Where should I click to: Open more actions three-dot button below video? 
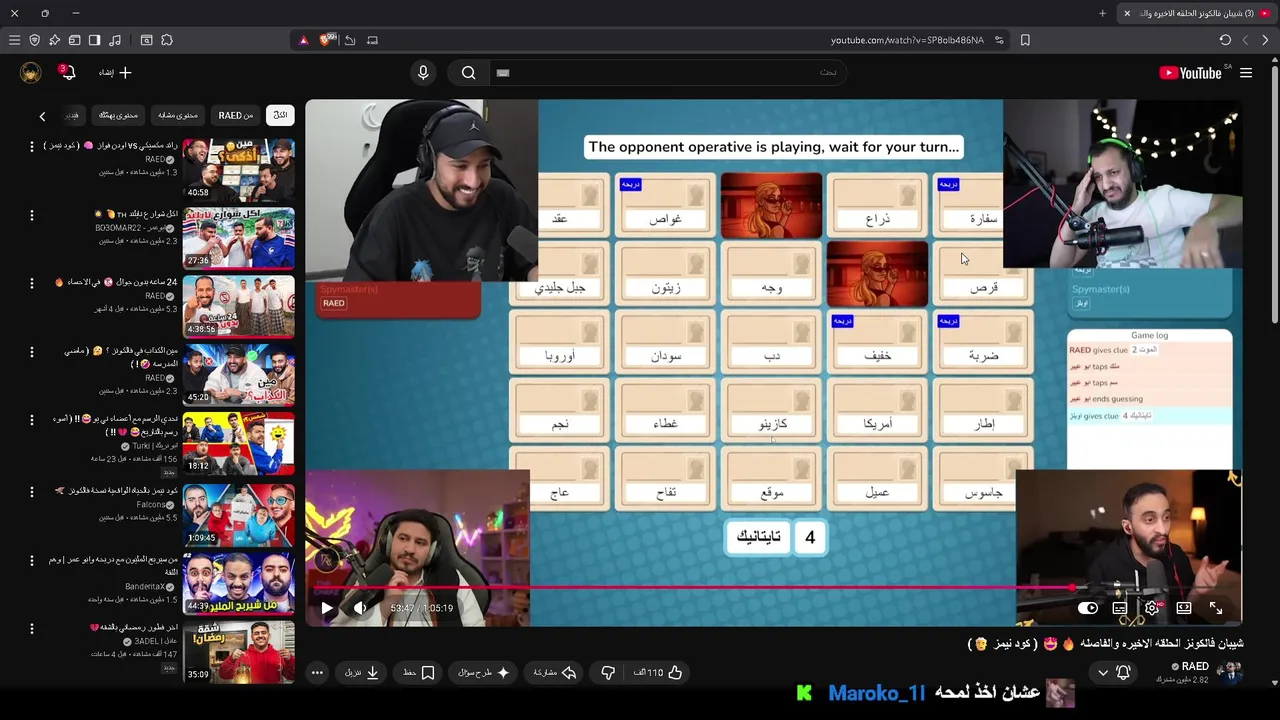[317, 673]
